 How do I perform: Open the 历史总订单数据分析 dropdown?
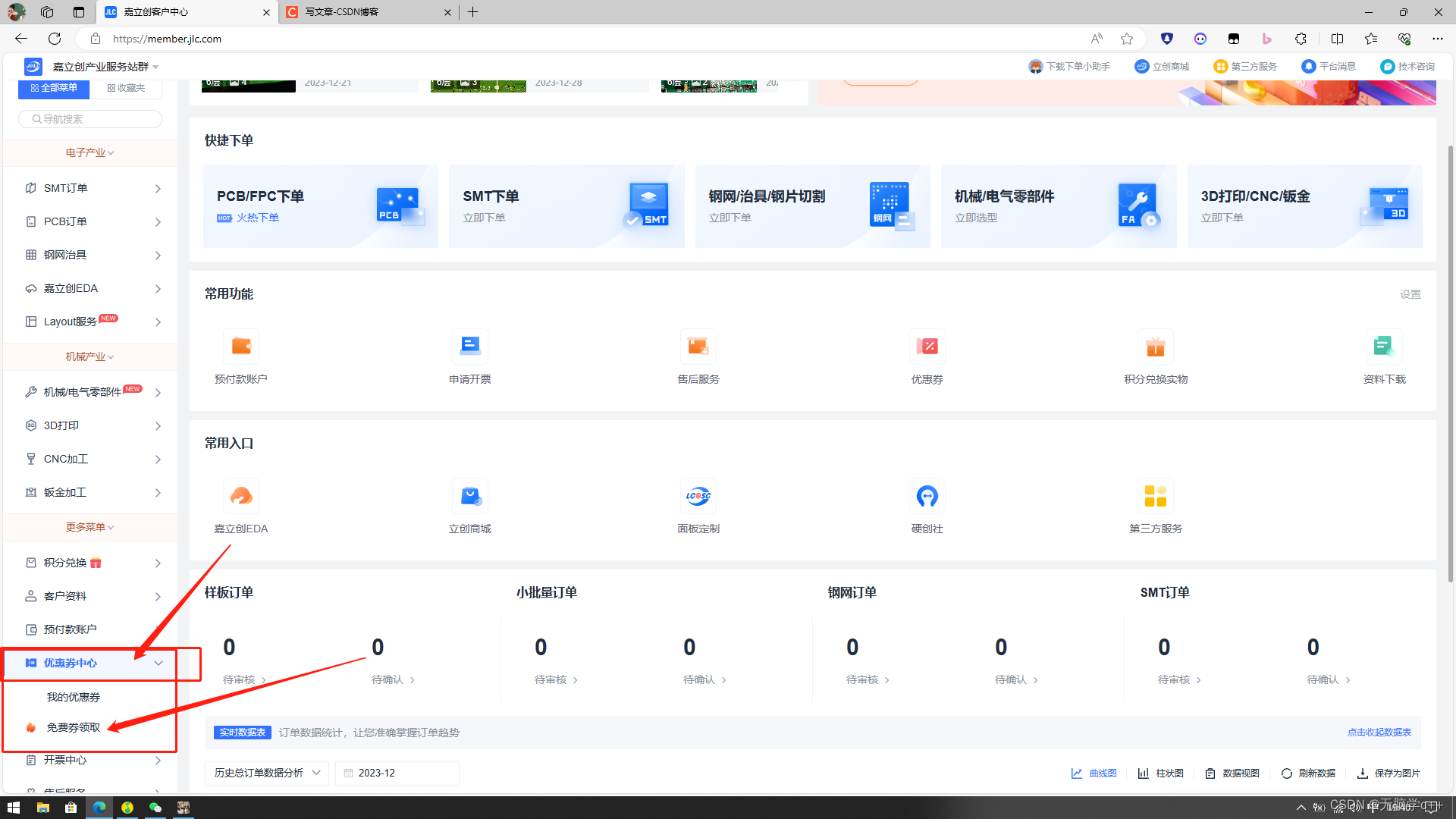(266, 773)
